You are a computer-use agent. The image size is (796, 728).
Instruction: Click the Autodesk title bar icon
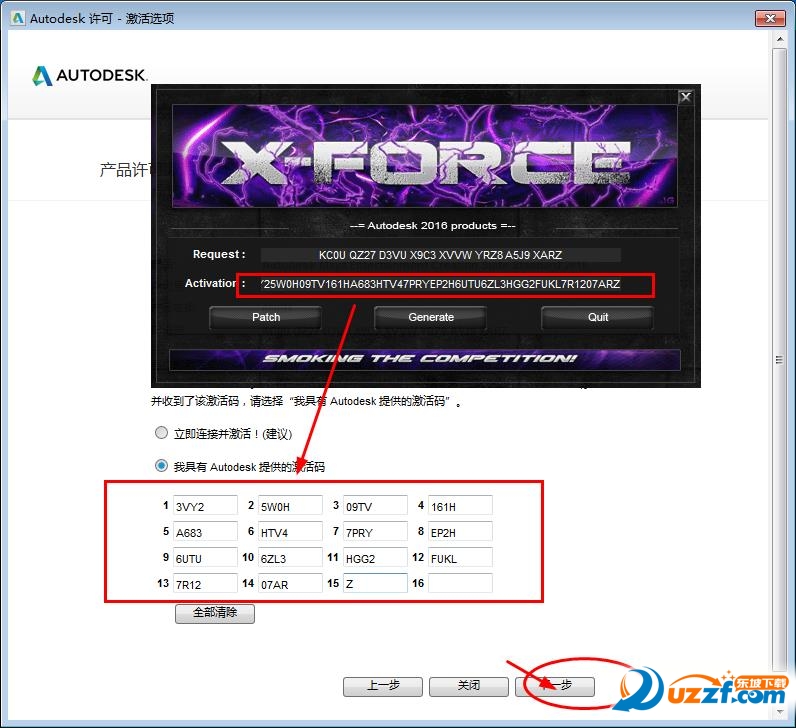pyautogui.click(x=15, y=17)
